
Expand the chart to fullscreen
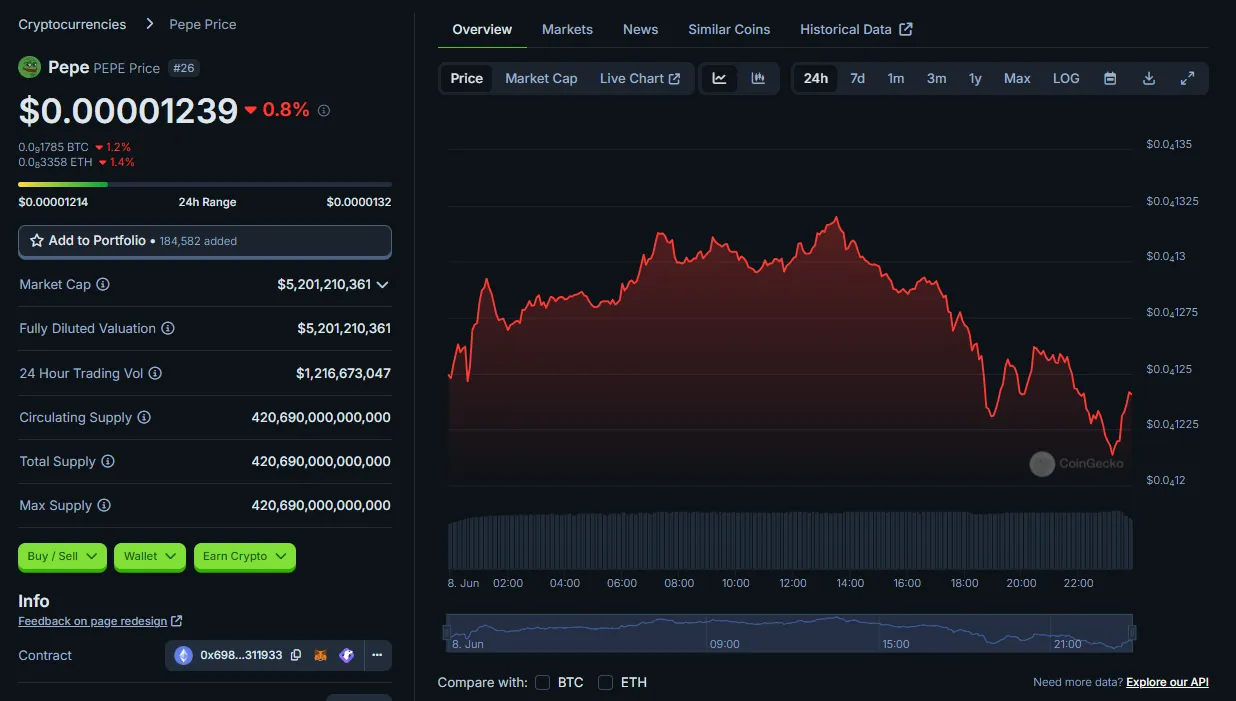pyautogui.click(x=1188, y=78)
